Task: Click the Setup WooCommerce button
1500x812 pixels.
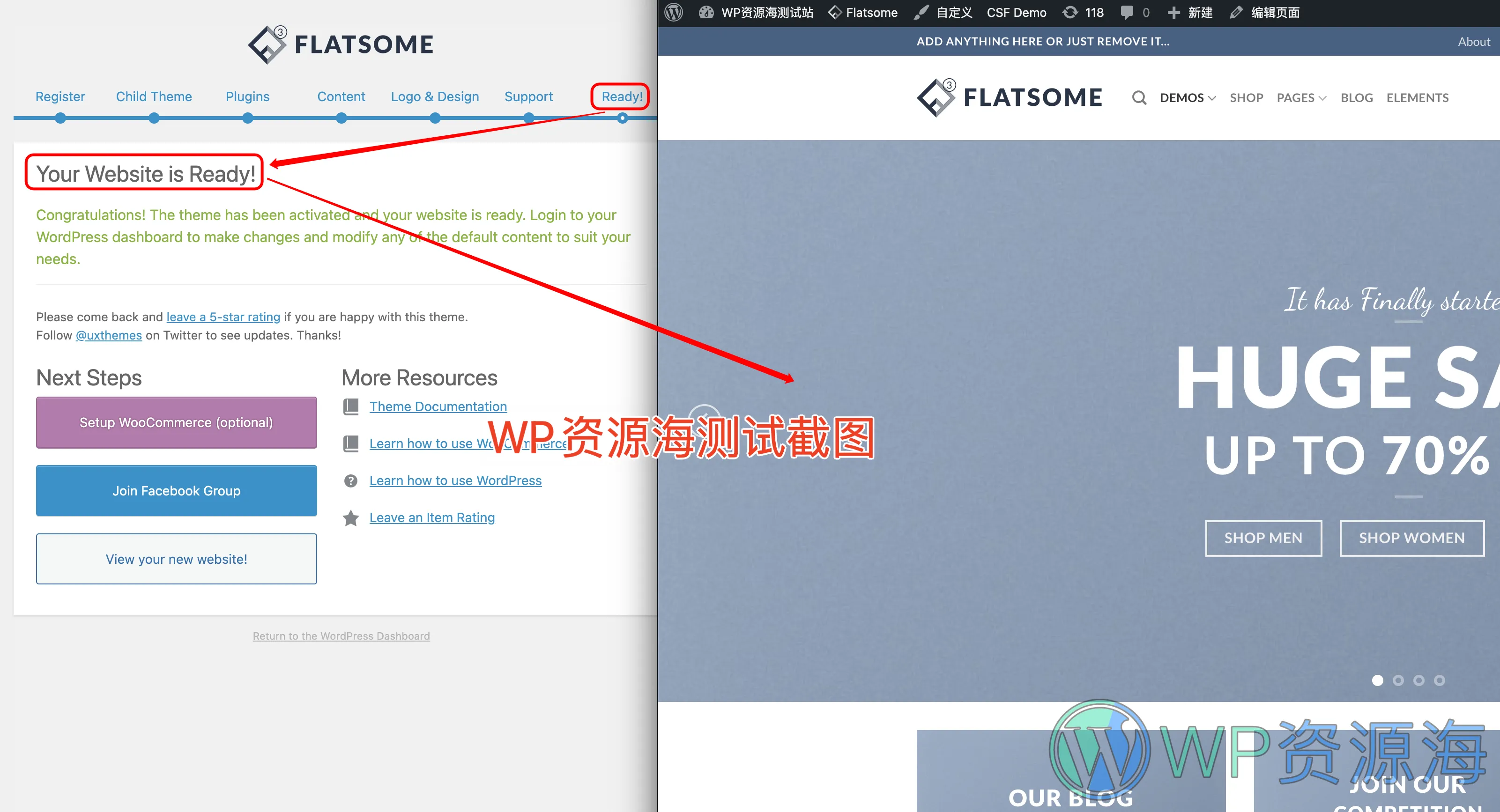Action: coord(175,422)
